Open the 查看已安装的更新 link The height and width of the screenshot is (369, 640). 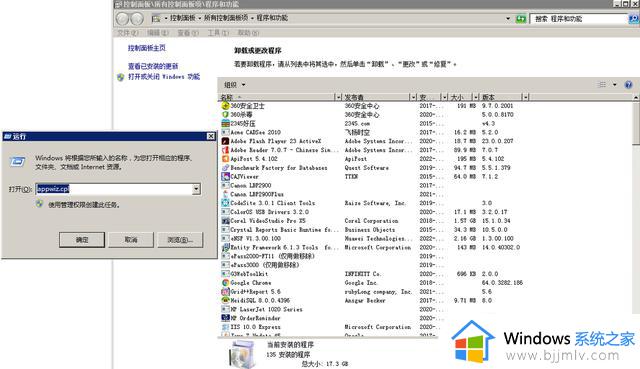153,66
